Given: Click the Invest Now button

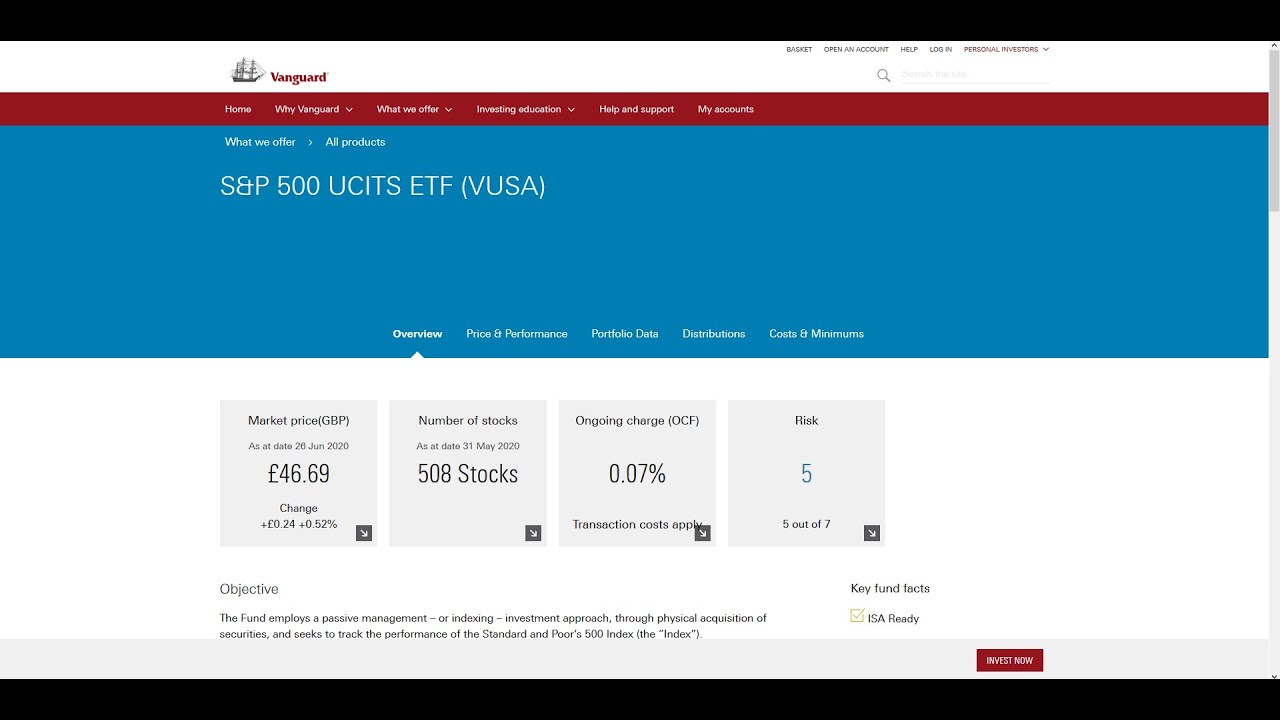Looking at the screenshot, I should 1010,660.
